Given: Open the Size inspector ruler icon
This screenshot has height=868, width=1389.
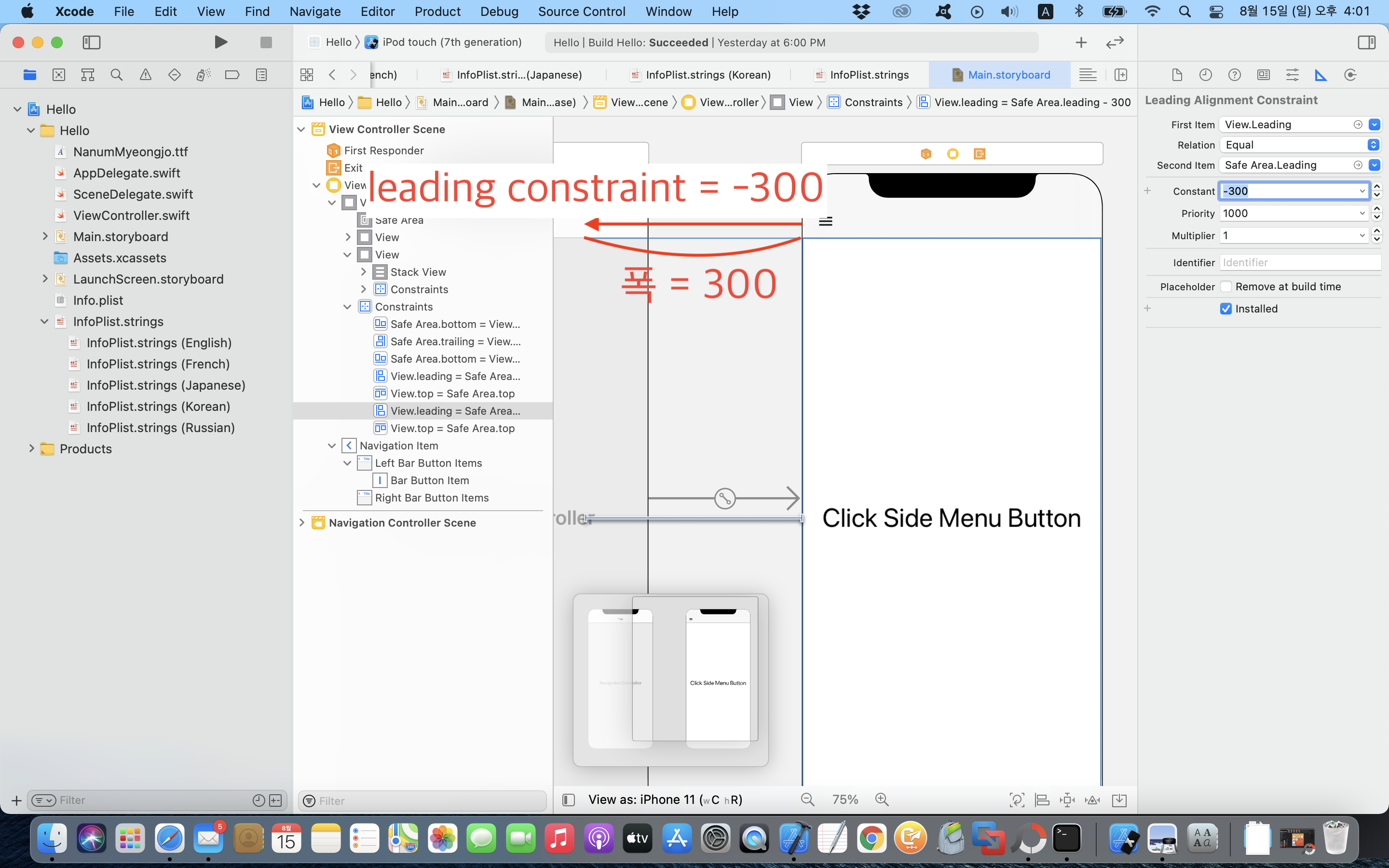Looking at the screenshot, I should pyautogui.click(x=1321, y=75).
